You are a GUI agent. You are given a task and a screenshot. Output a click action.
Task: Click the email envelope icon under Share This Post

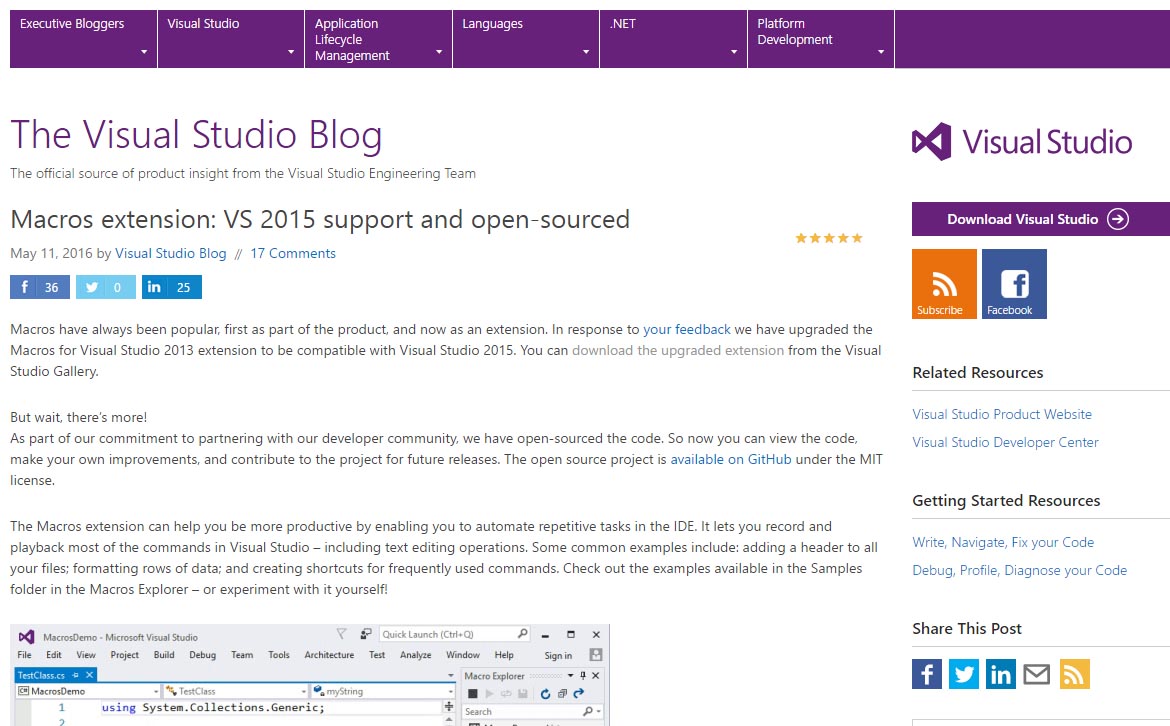[x=1037, y=674]
